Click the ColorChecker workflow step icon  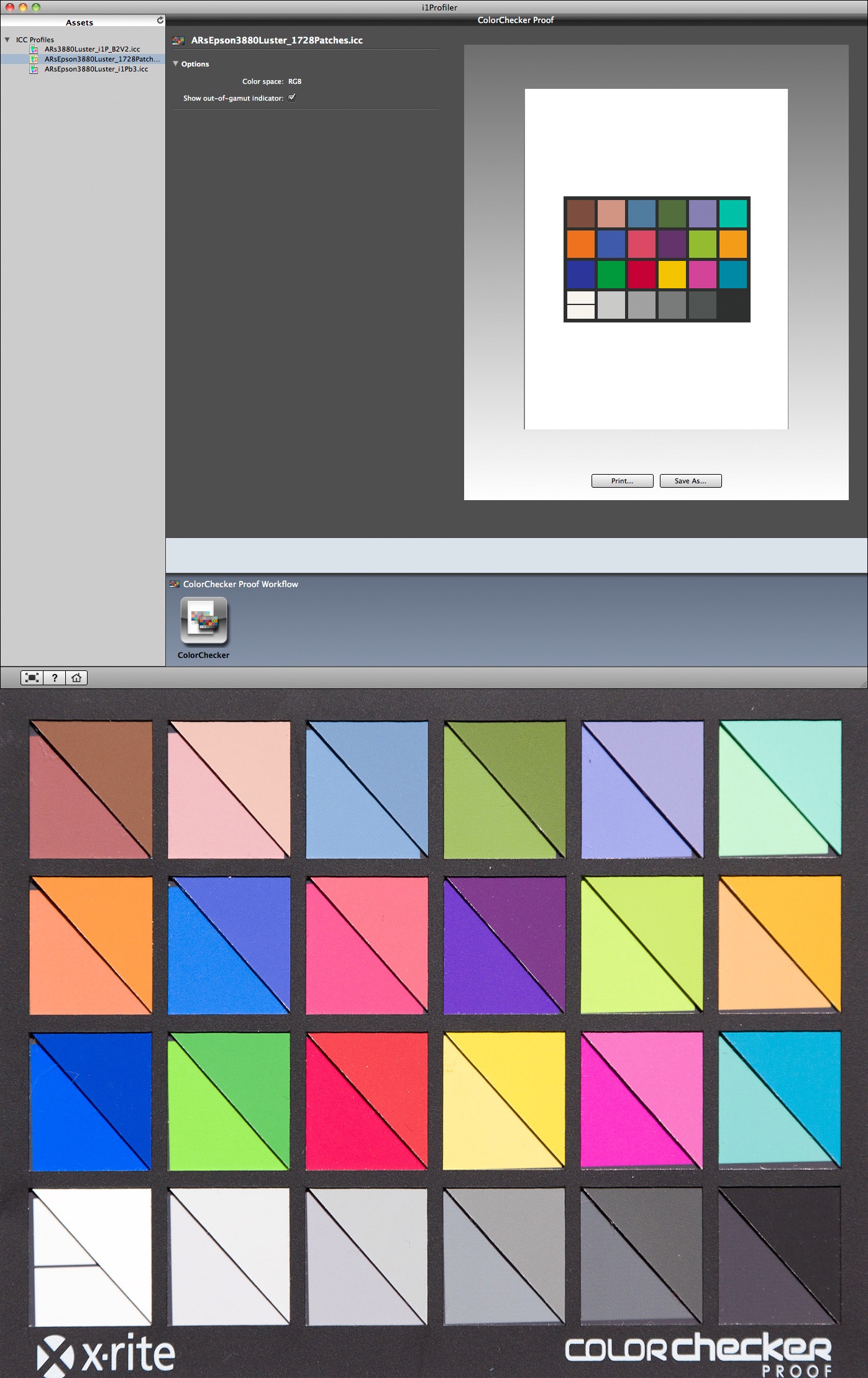click(204, 621)
